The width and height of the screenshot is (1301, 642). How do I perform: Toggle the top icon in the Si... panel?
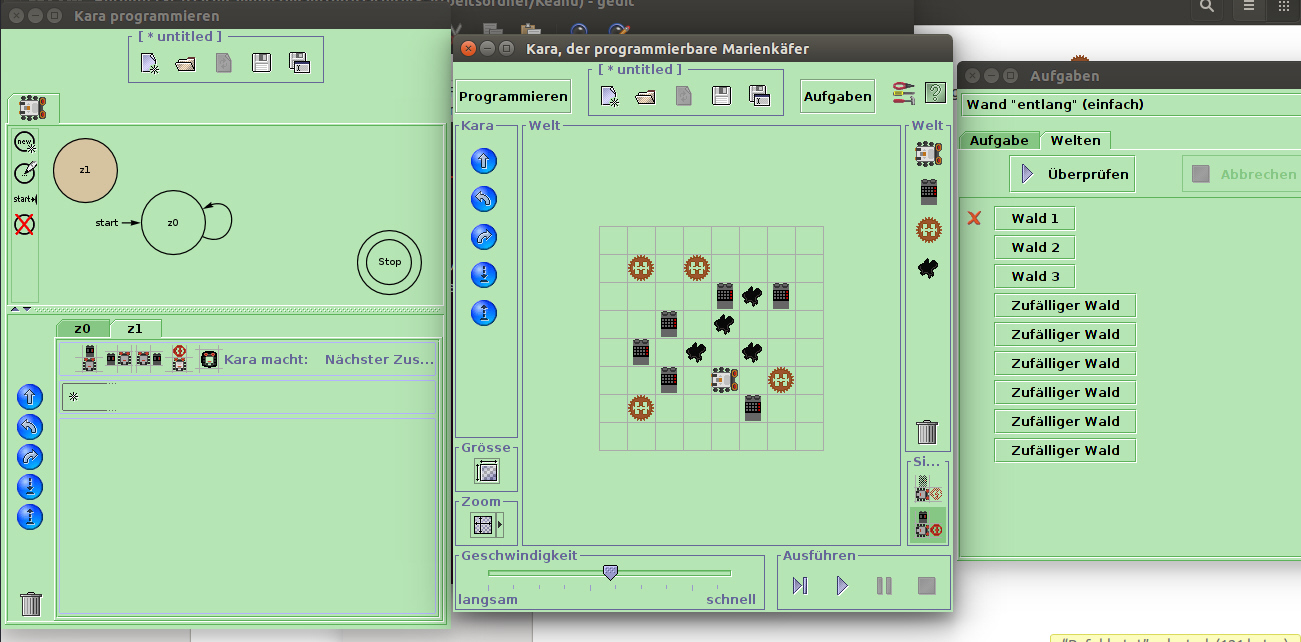[928, 488]
